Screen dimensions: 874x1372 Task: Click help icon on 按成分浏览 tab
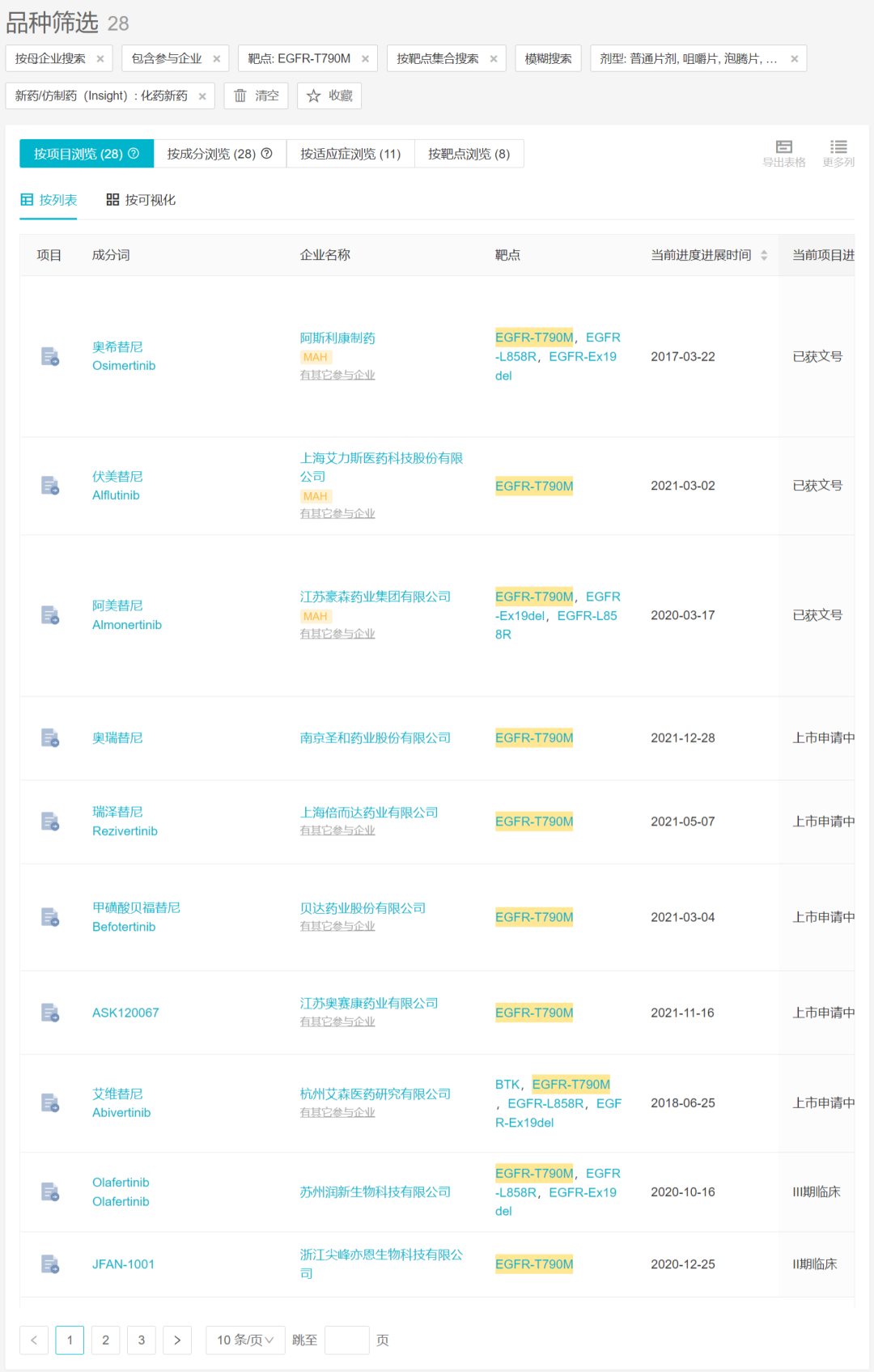[267, 154]
